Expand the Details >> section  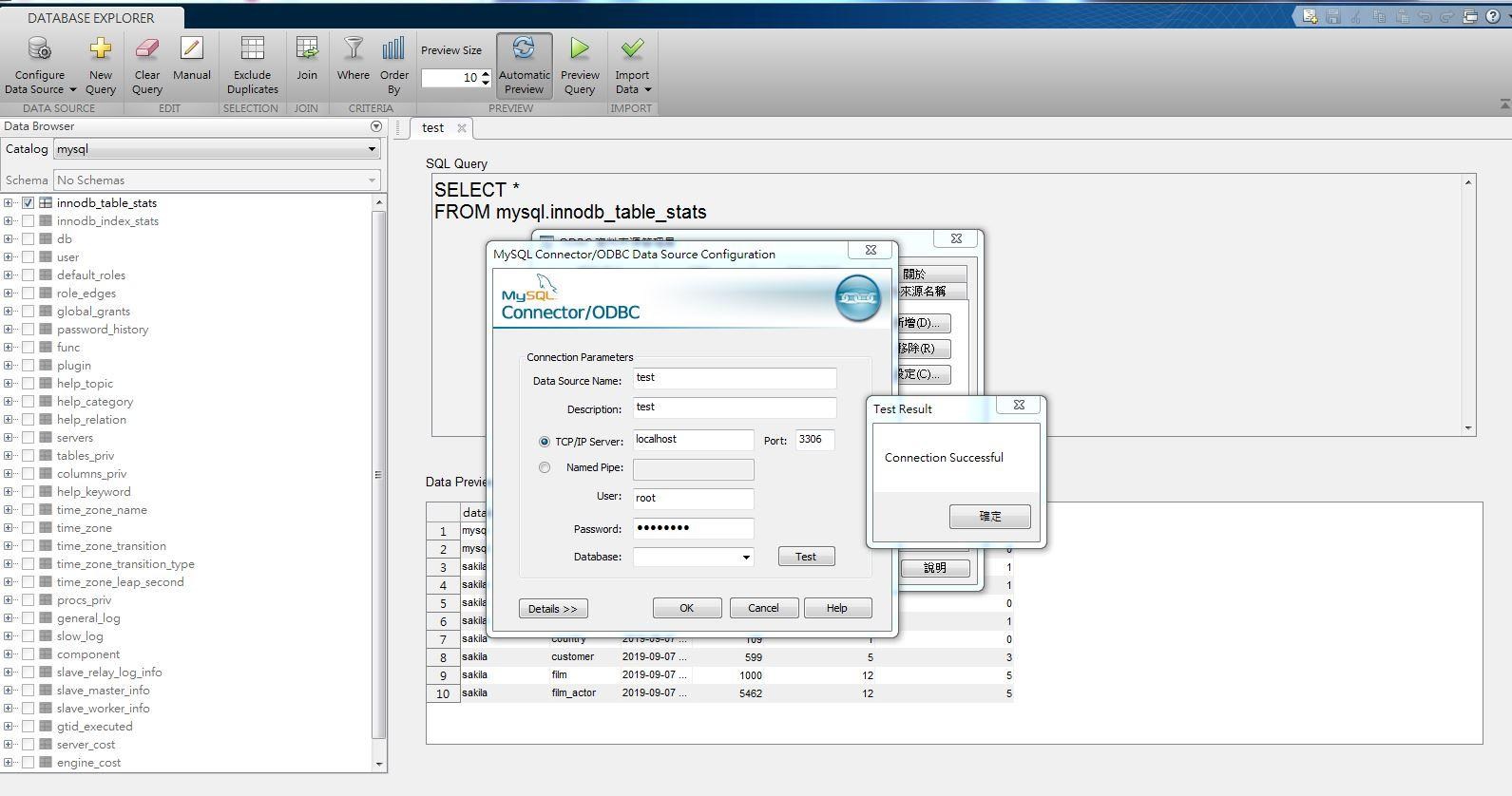pyautogui.click(x=553, y=609)
